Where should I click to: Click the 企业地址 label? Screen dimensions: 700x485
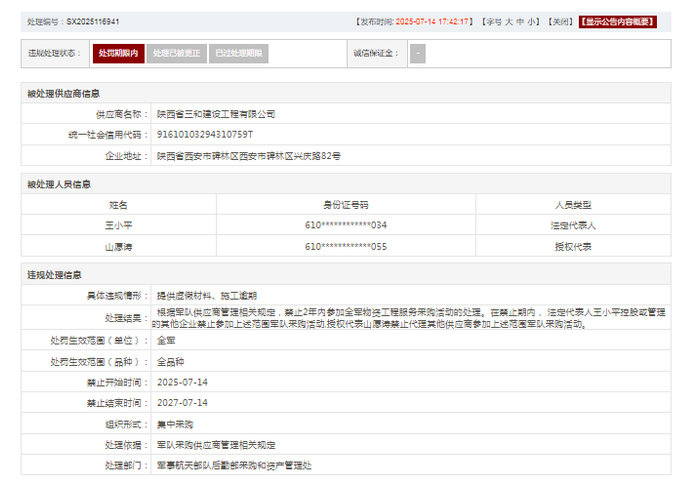coord(126,156)
